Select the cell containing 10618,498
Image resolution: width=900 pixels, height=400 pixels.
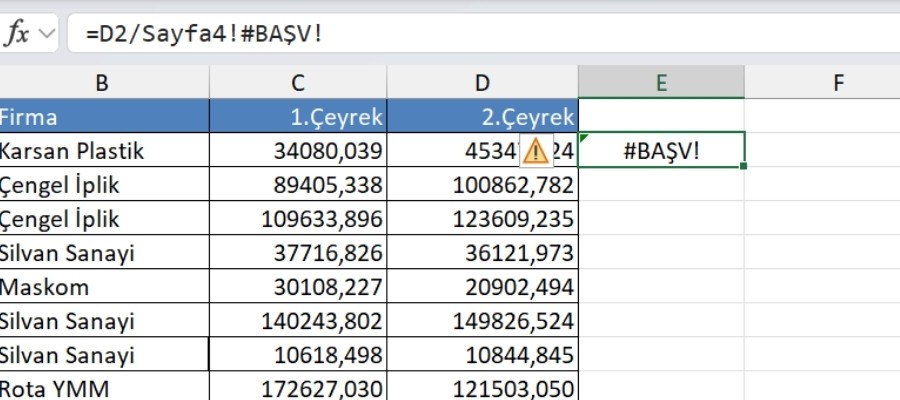297,355
